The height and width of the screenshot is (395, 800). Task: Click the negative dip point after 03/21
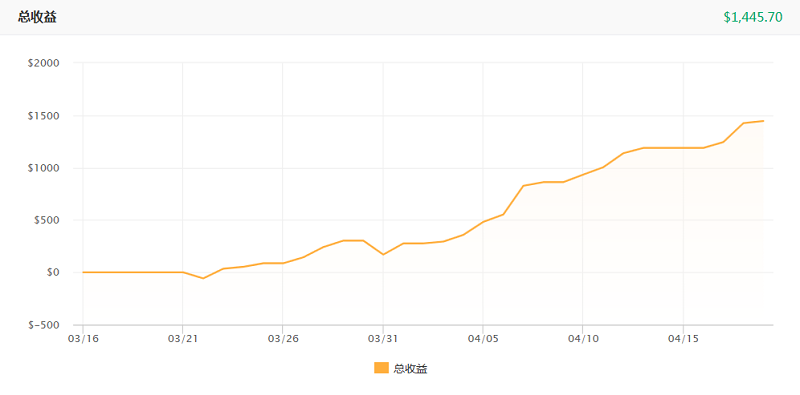pyautogui.click(x=203, y=278)
